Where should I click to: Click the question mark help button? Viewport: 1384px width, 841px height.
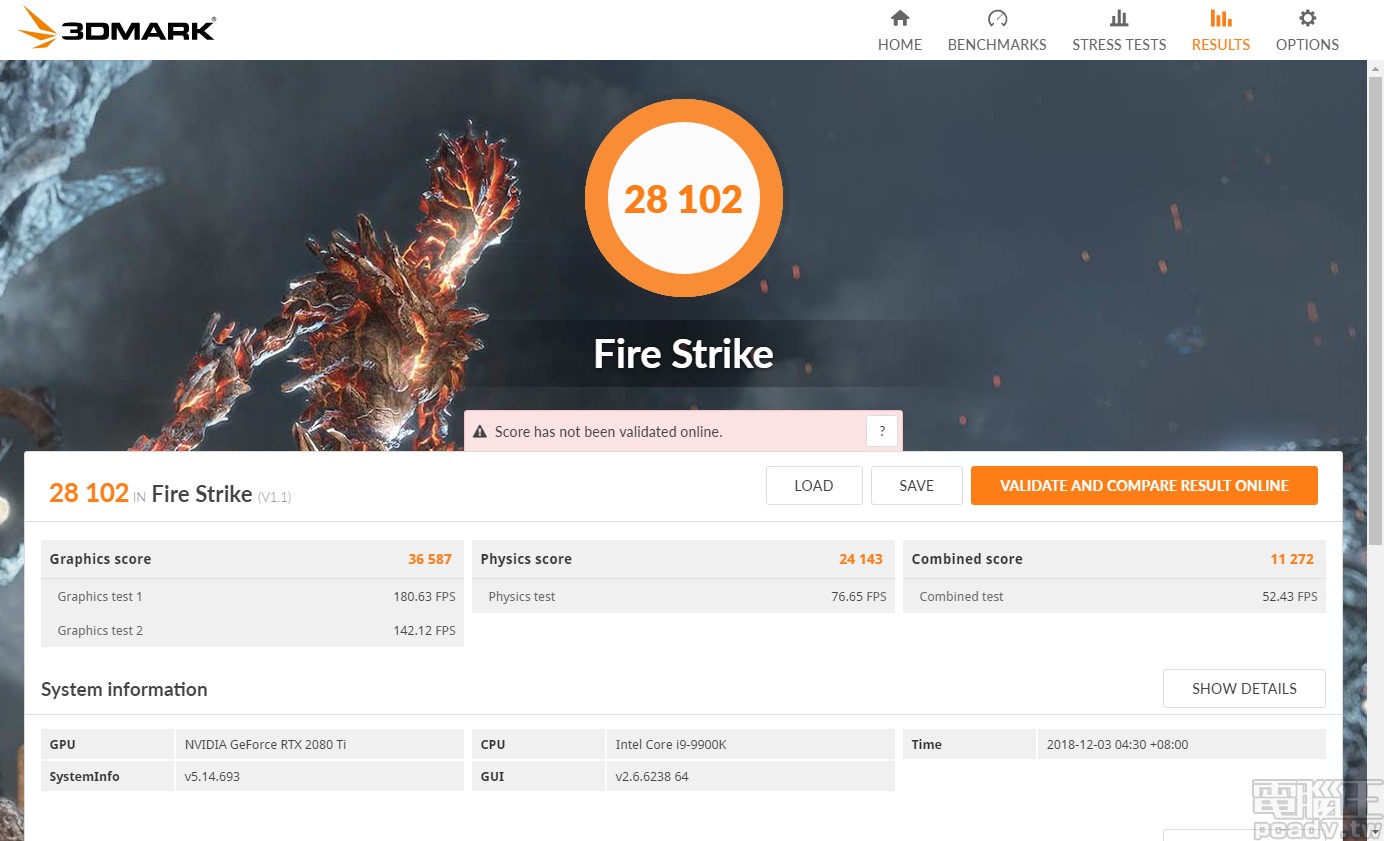[x=882, y=432]
